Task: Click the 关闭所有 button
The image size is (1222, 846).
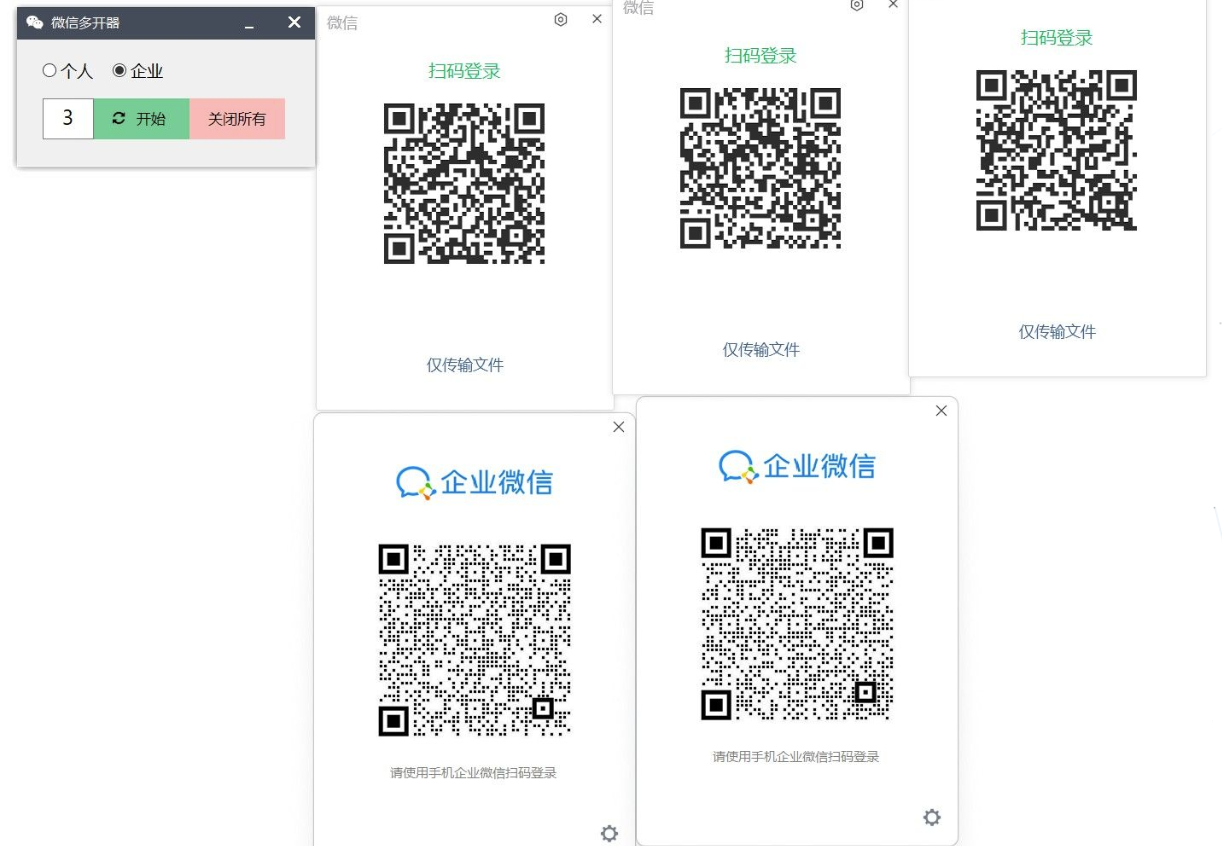Action: (237, 118)
